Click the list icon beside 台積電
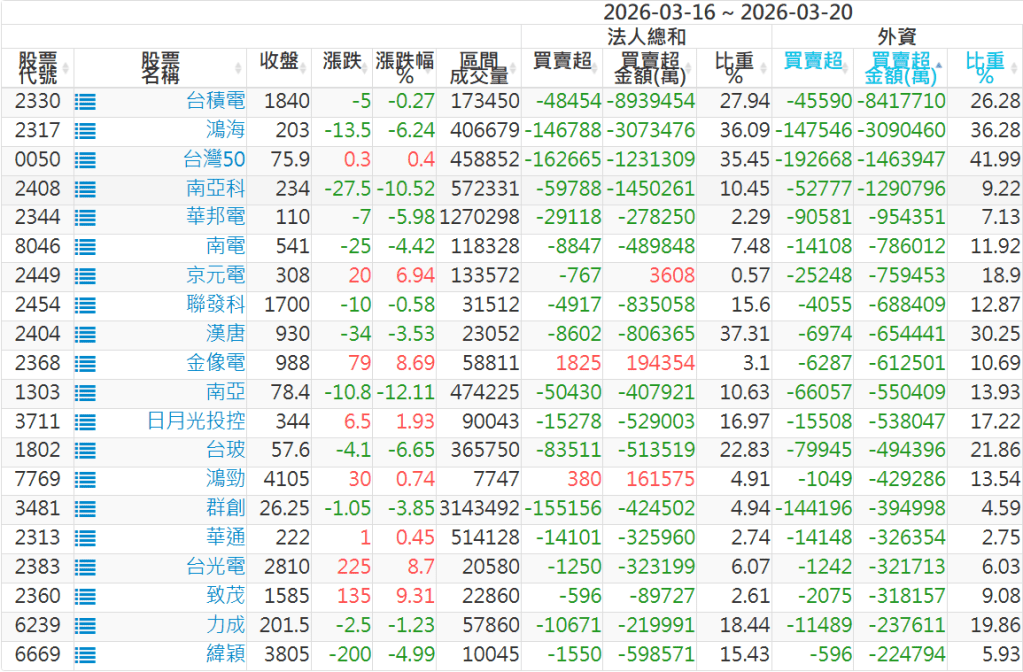The image size is (1023, 672). coord(86,101)
